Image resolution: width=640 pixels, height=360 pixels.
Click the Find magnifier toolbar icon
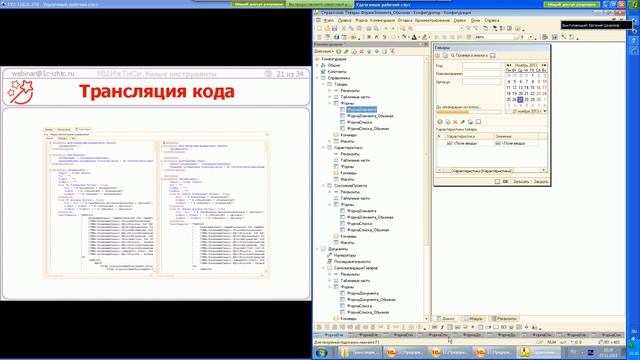tap(402, 29)
